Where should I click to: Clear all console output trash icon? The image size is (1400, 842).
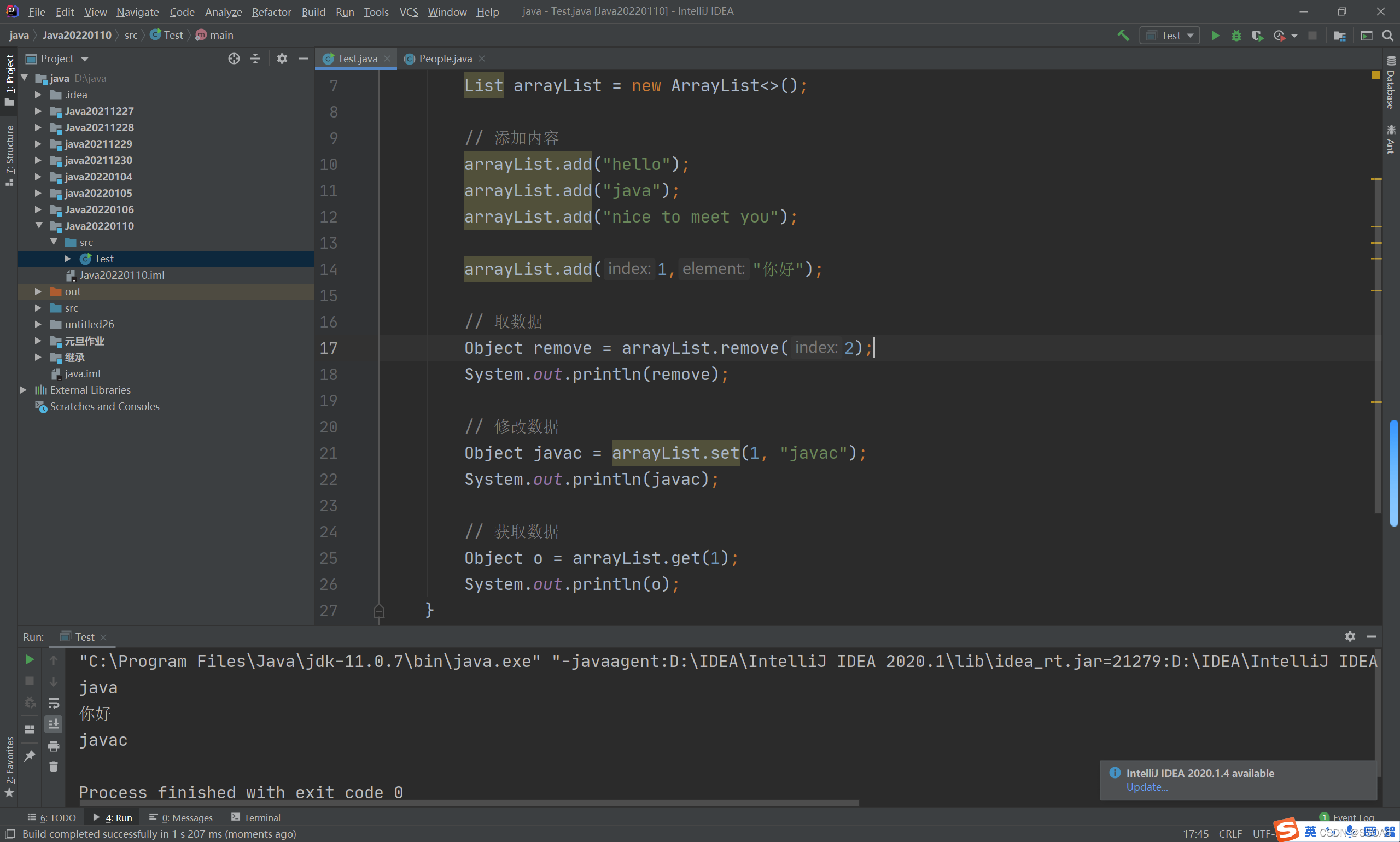pyautogui.click(x=54, y=767)
